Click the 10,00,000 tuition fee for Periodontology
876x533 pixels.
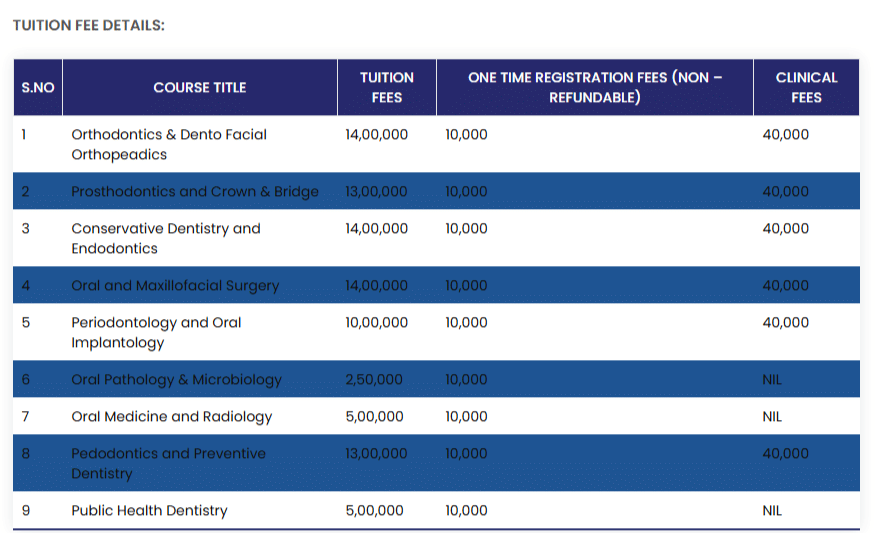pos(377,323)
